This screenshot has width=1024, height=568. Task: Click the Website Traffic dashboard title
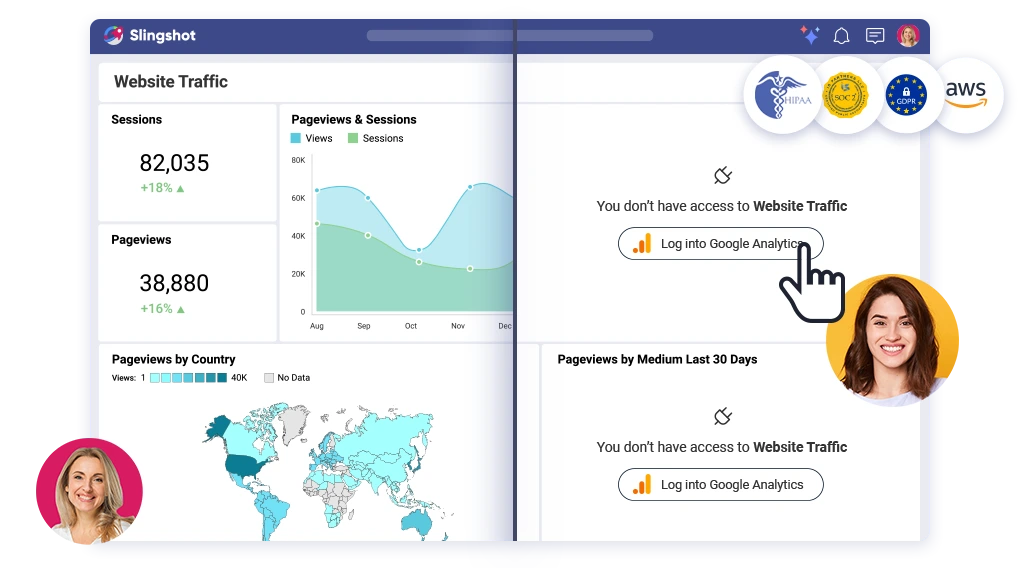point(171,82)
